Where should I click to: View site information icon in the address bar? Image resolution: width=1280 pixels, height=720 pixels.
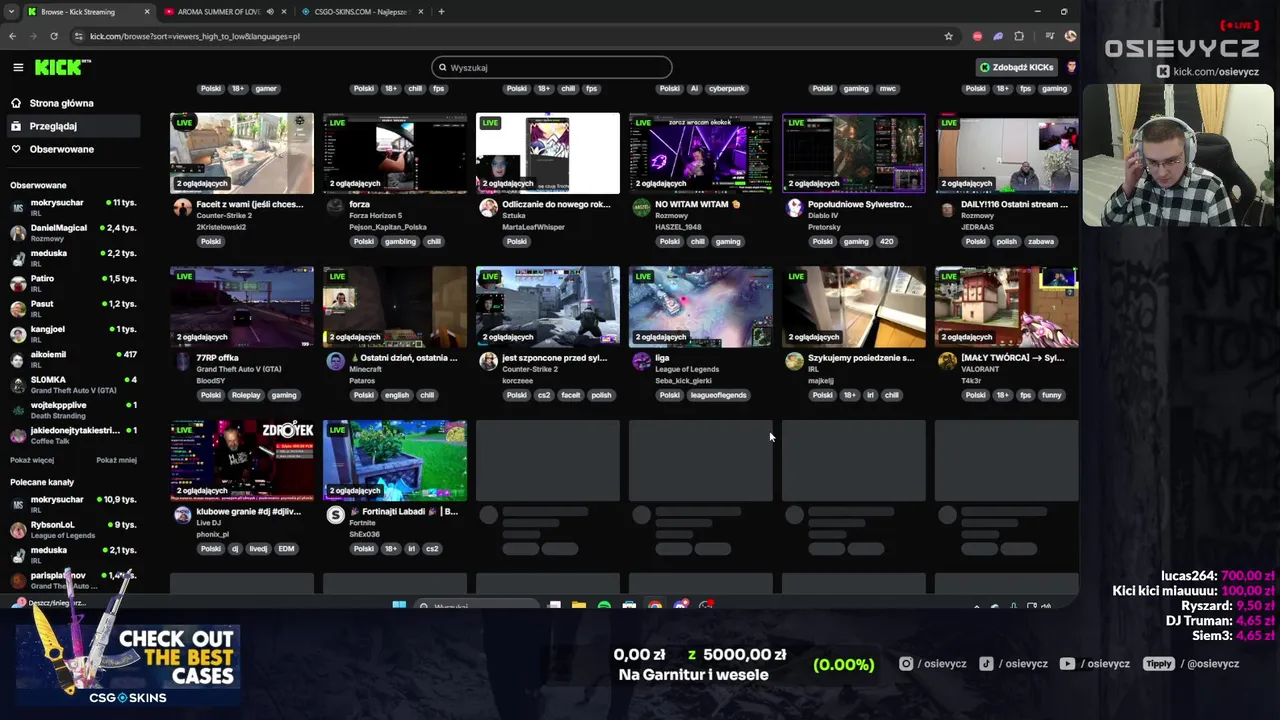click(x=77, y=36)
